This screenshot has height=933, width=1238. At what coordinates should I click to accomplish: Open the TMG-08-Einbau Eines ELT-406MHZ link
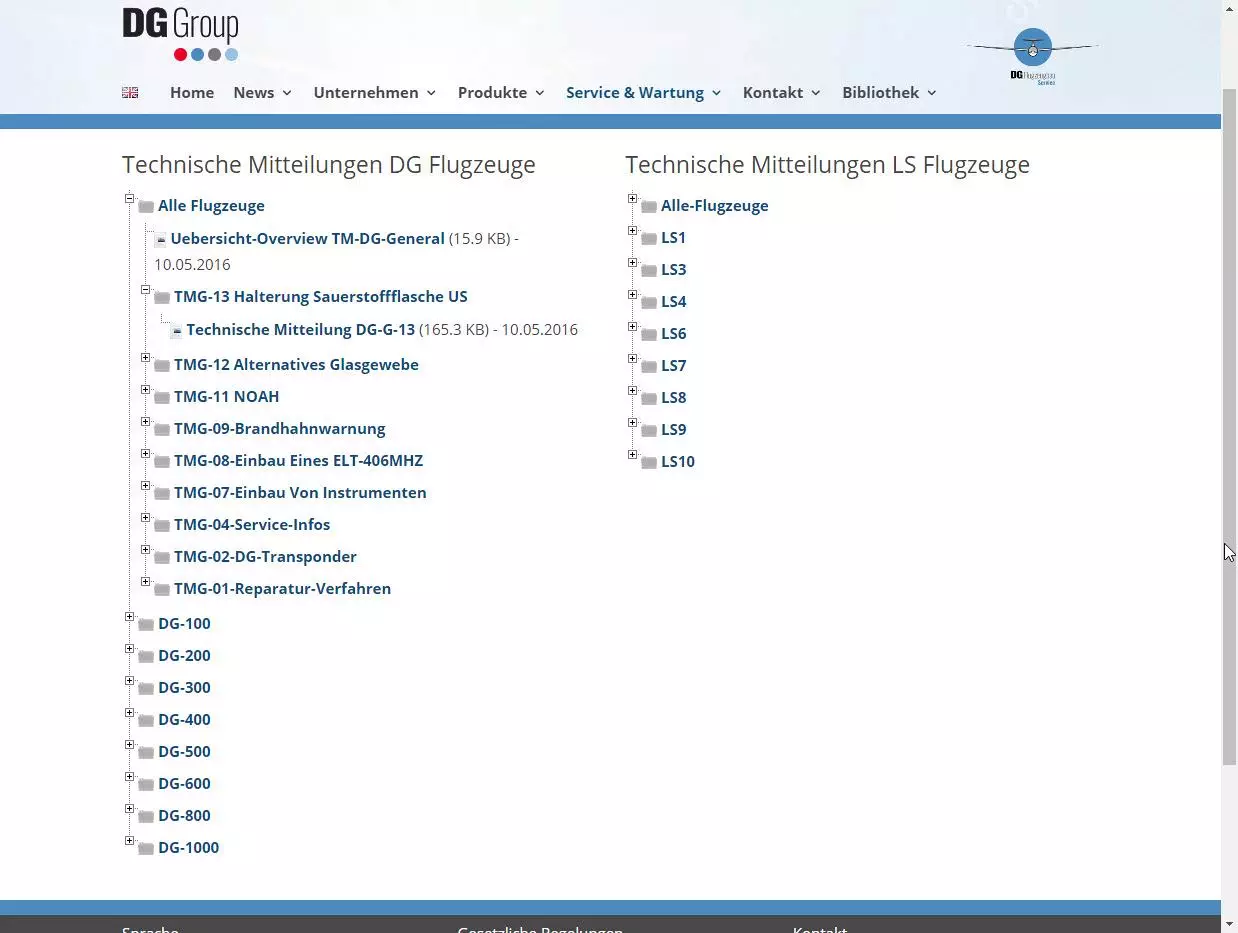298,460
